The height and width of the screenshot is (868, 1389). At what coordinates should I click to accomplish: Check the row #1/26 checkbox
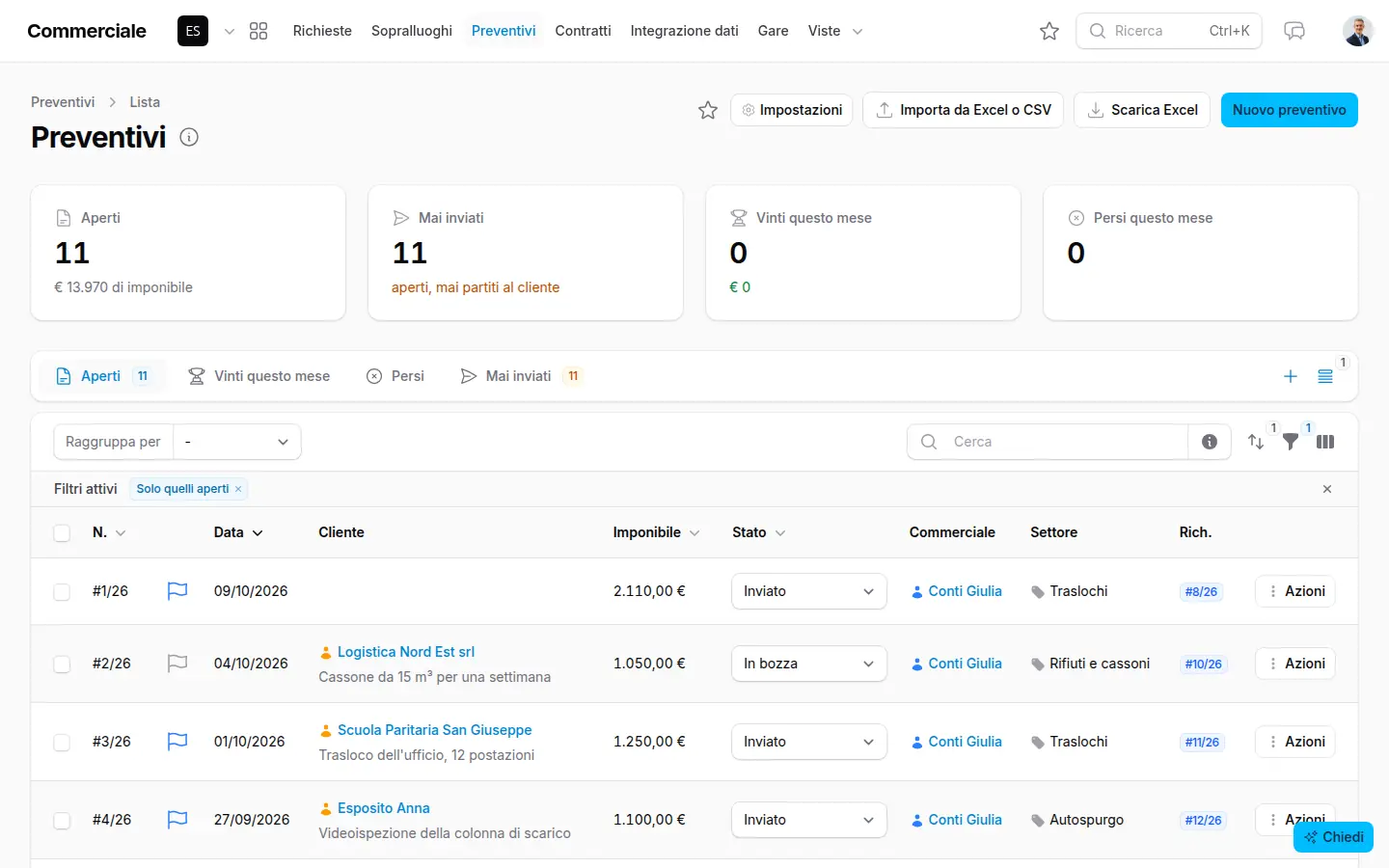[62, 592]
